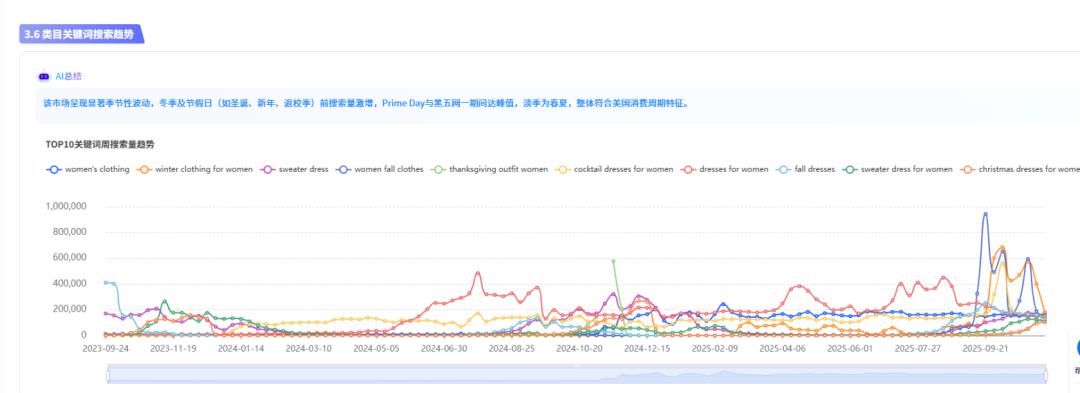Click the 2025-04-06 x-axis date label

782,348
